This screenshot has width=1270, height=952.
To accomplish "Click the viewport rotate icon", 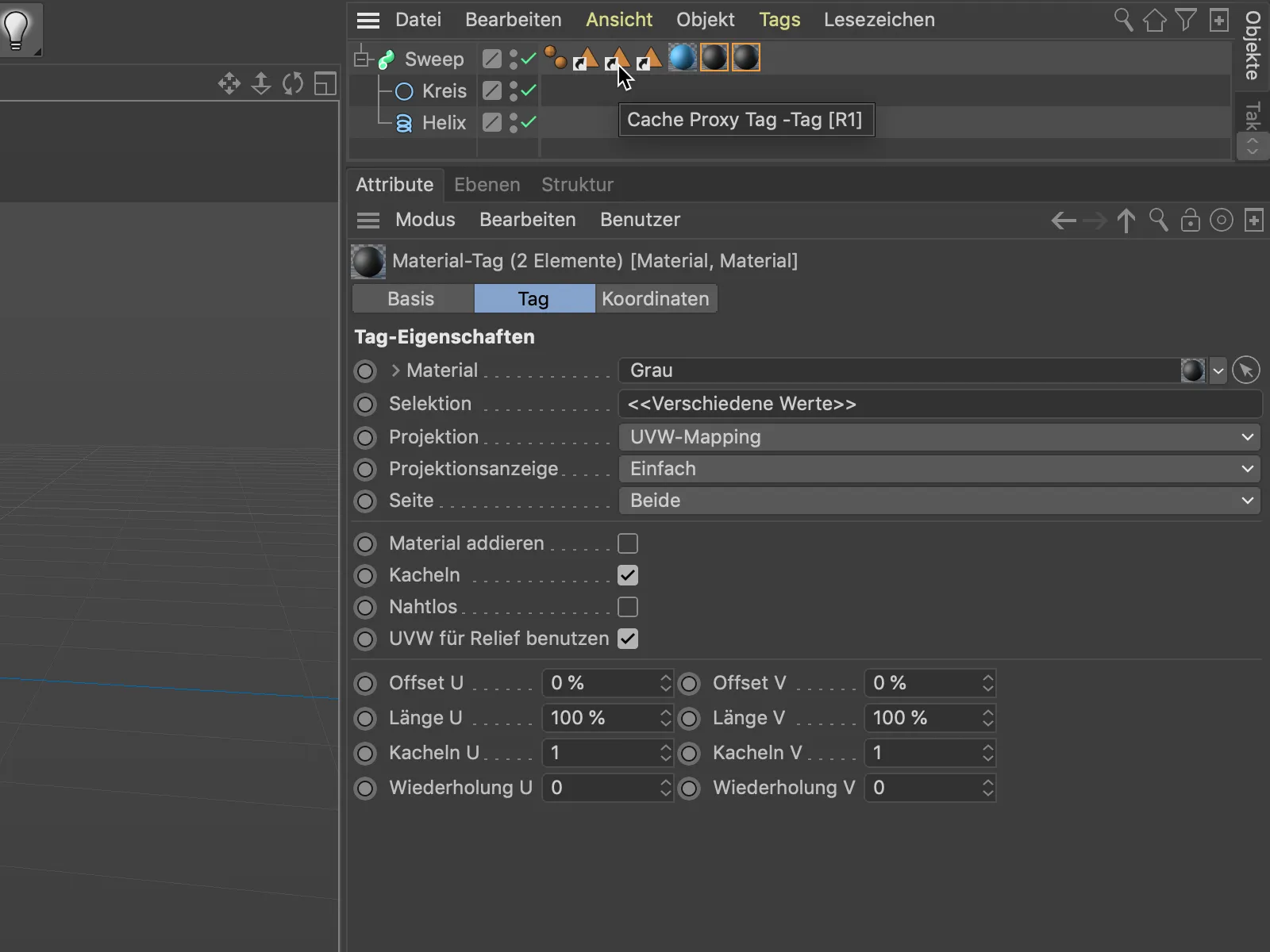I will click(293, 83).
